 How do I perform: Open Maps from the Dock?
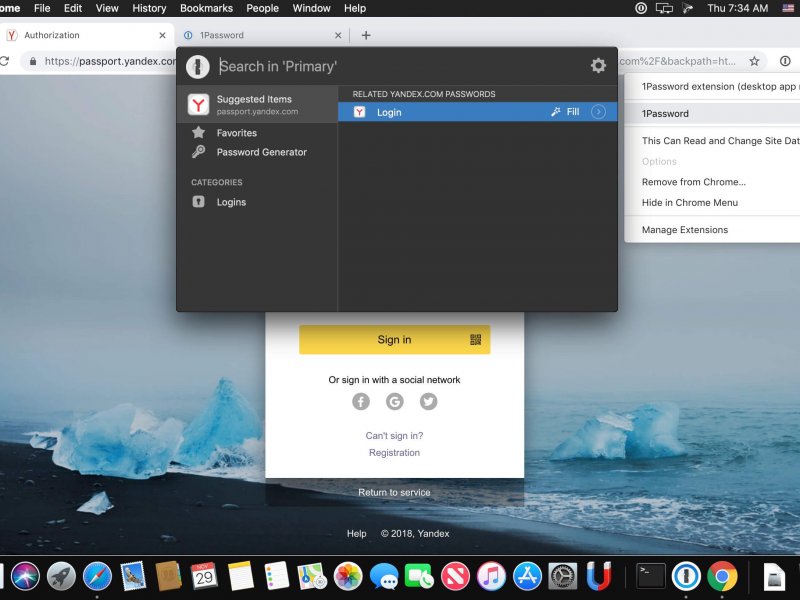click(312, 576)
